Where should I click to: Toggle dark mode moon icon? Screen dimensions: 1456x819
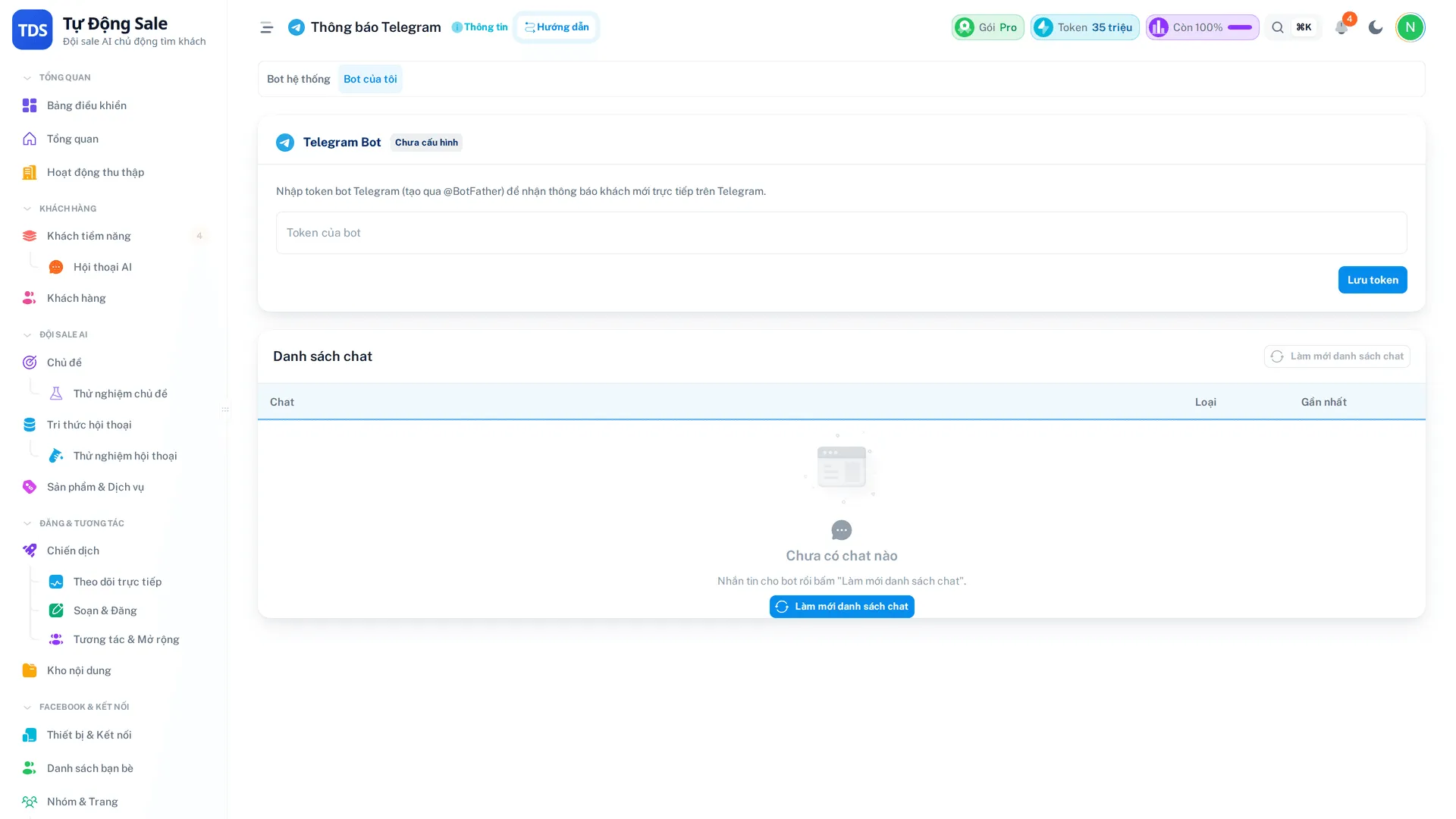point(1376,27)
